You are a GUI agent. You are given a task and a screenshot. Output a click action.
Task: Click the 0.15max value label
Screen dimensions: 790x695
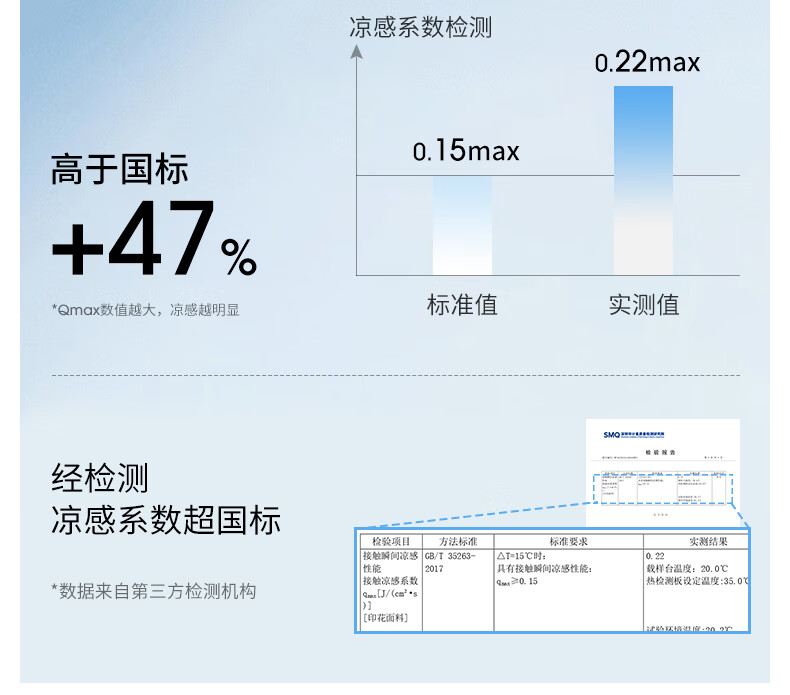click(466, 150)
